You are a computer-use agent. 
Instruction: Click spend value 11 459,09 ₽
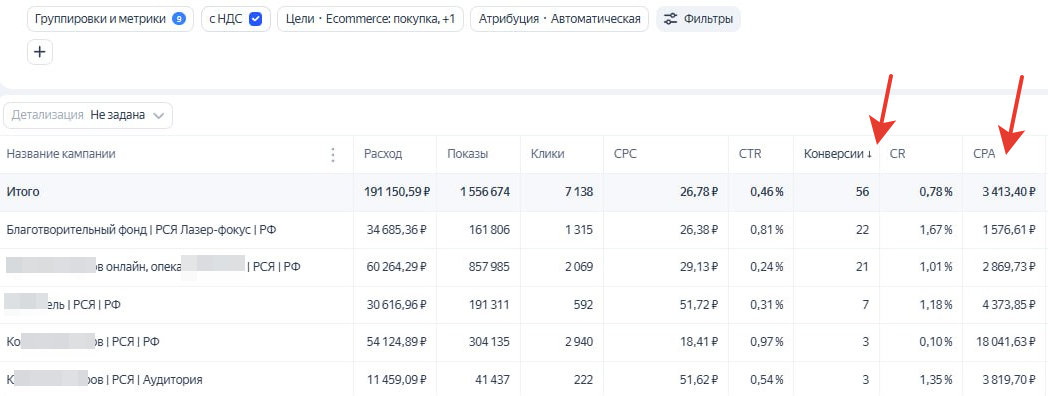pyautogui.click(x=397, y=380)
